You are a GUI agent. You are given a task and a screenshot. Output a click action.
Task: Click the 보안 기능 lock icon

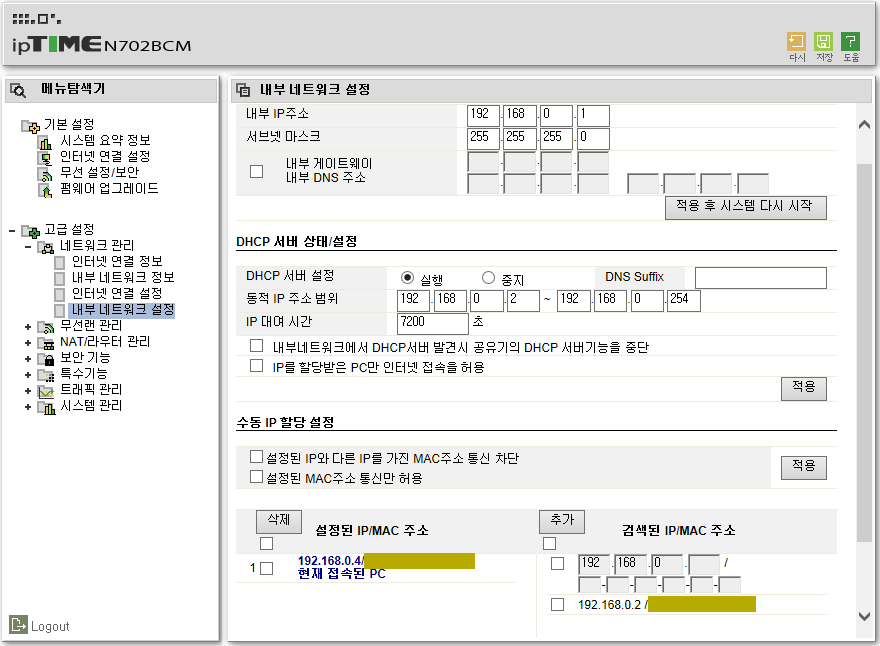(46, 359)
